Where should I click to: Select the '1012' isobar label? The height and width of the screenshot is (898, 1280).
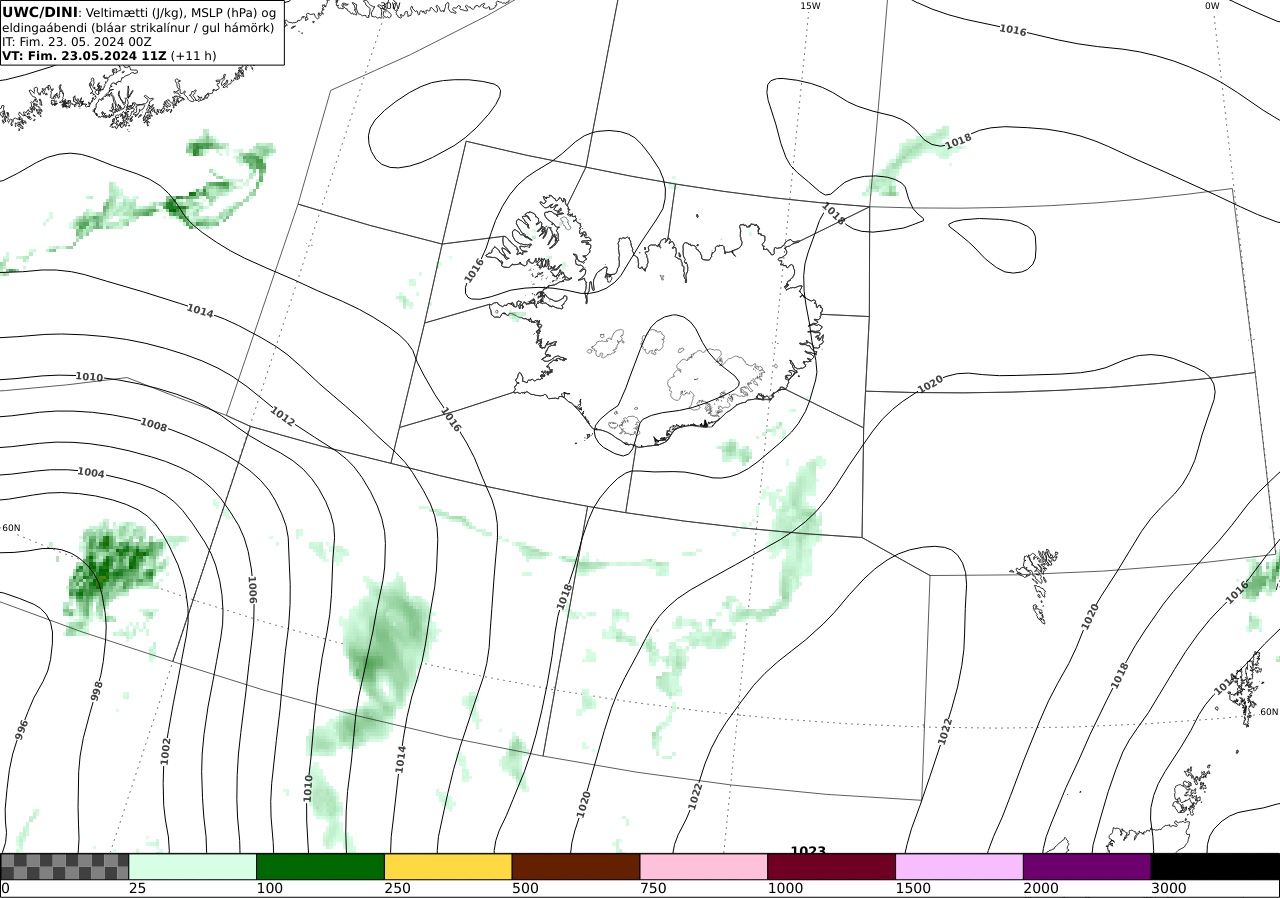[x=282, y=416]
